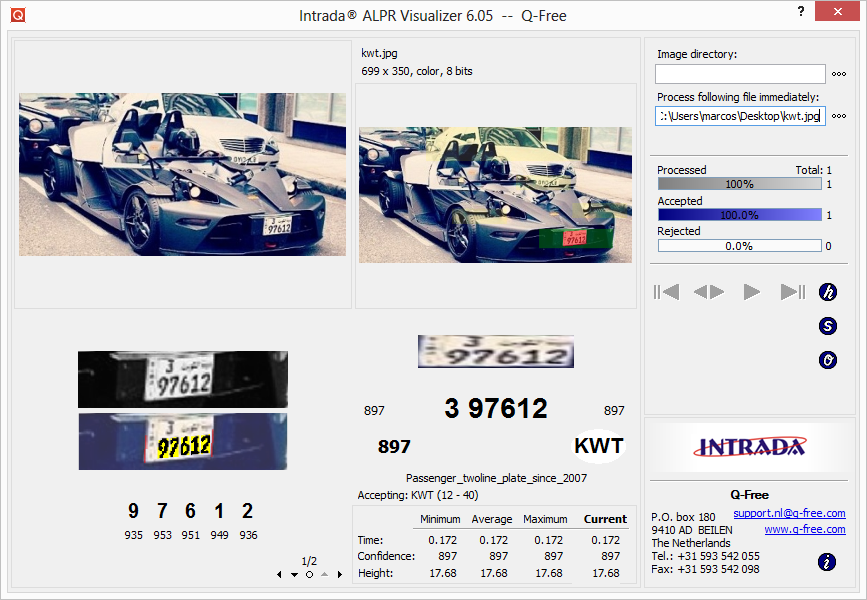Click the Accepted 100.0% progress bar
867x600 pixels.
(739, 215)
